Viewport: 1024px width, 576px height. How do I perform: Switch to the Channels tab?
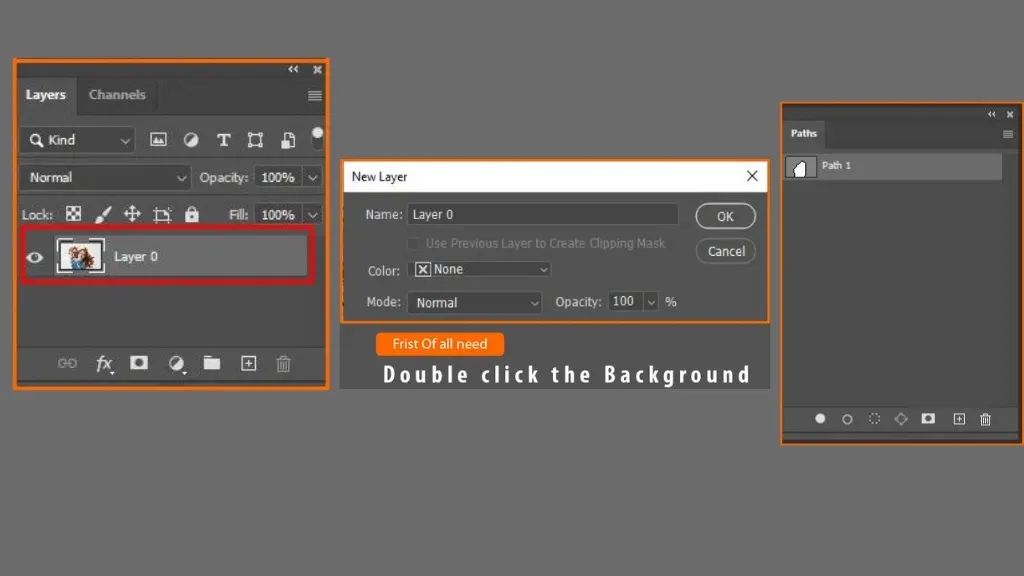(117, 95)
